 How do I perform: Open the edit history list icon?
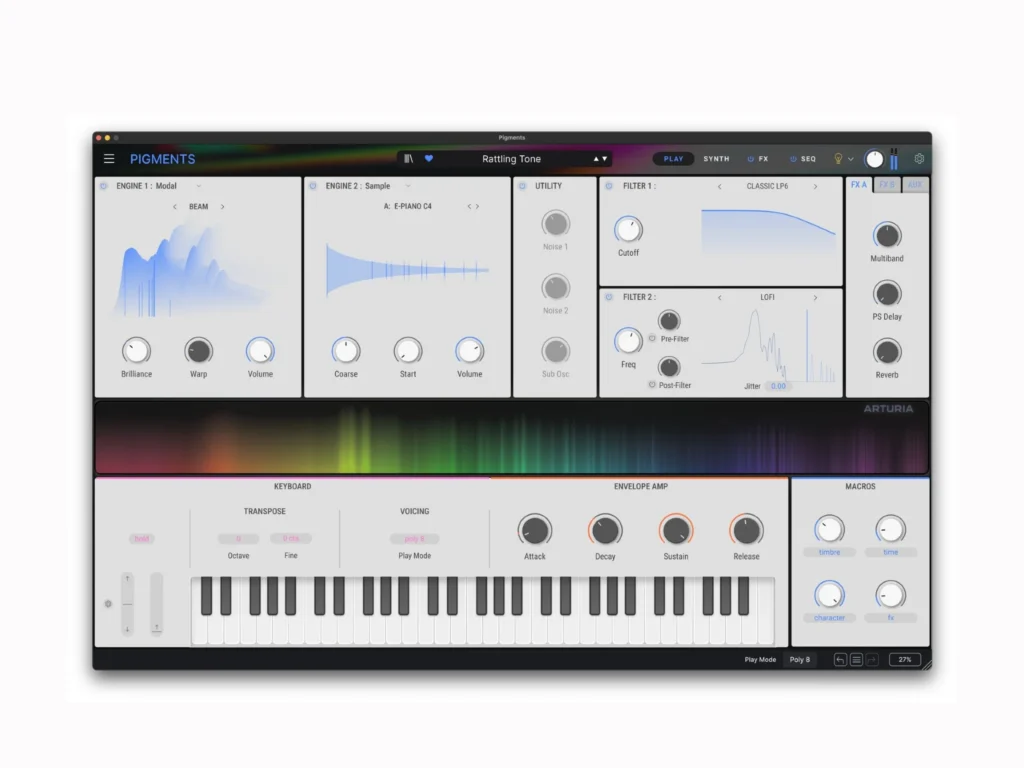856,660
